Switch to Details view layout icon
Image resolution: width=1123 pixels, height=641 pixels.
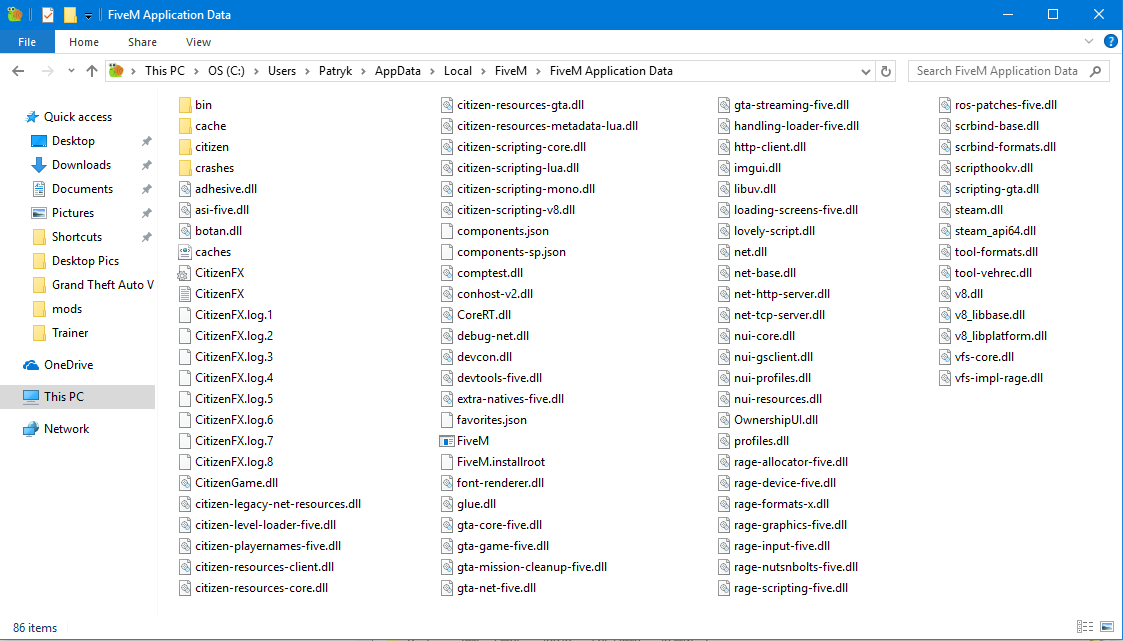[x=1085, y=627]
